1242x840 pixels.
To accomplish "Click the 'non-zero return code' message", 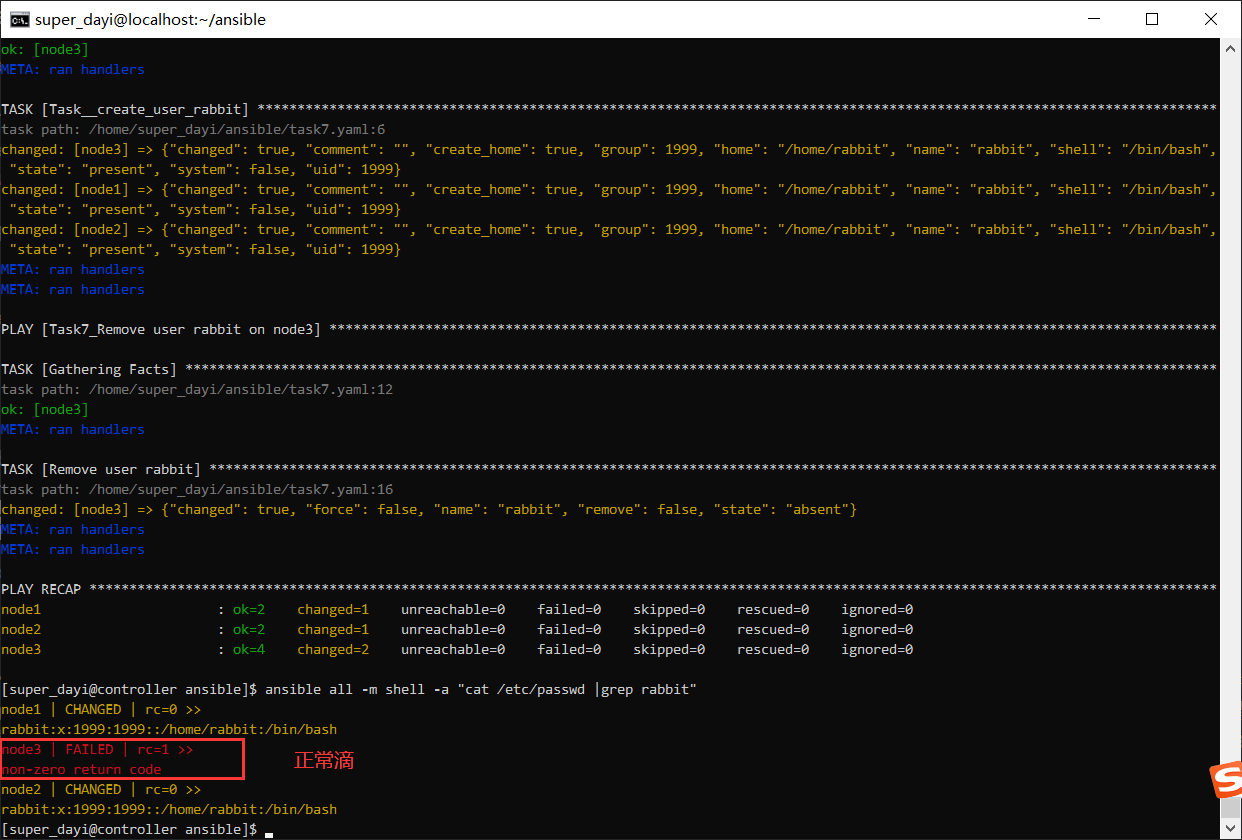I will pos(81,769).
